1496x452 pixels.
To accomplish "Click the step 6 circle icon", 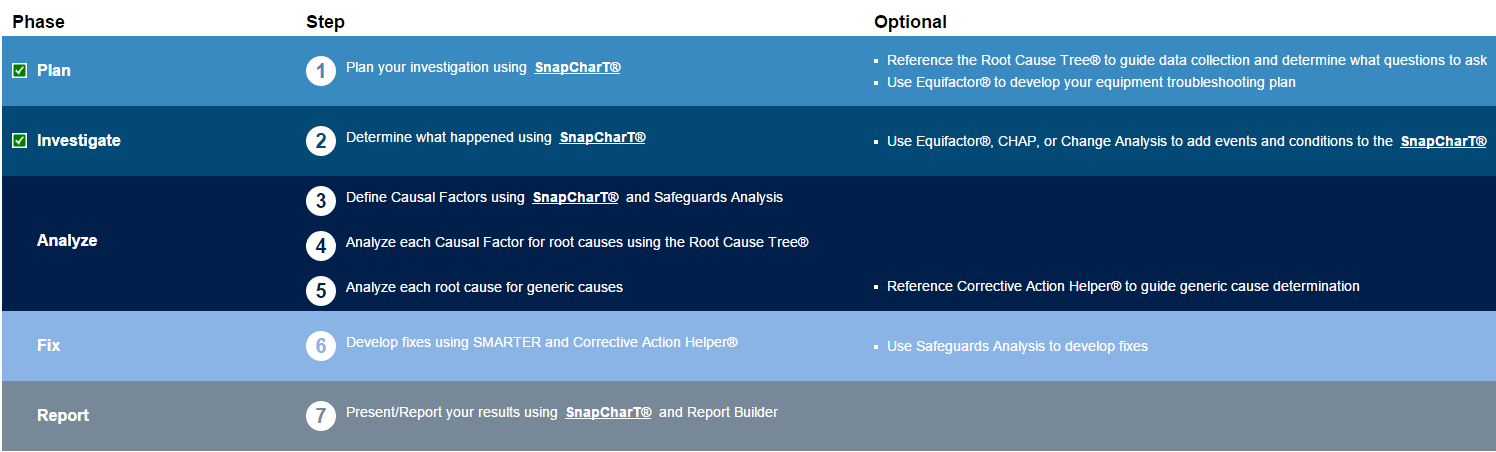I will (x=321, y=346).
